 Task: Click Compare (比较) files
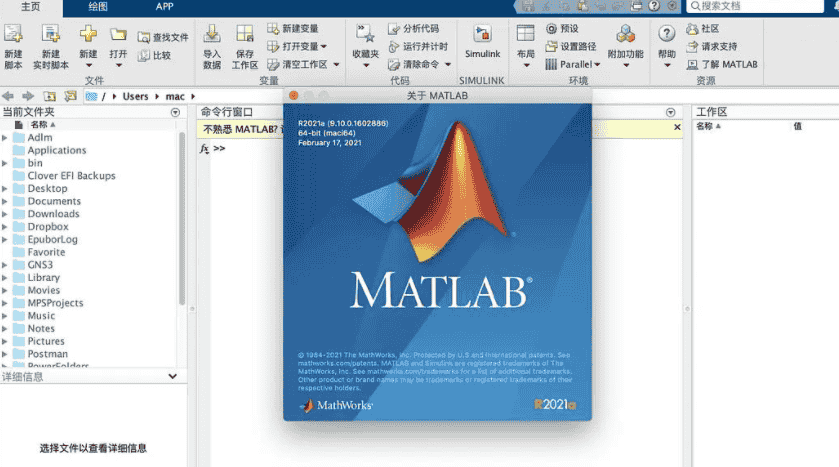pos(155,55)
